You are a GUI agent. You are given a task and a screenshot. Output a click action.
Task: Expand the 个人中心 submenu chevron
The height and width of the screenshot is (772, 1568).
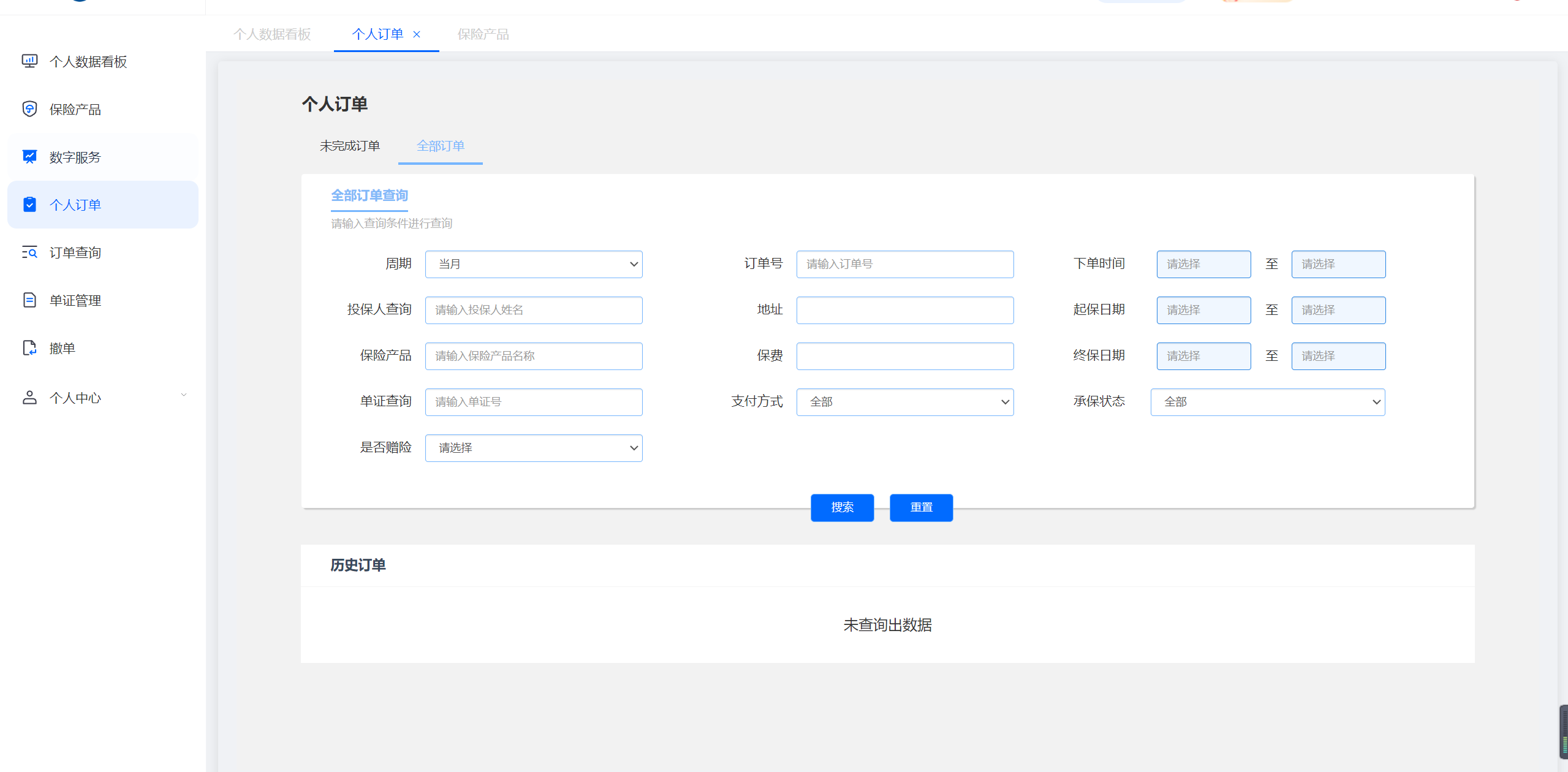coord(183,395)
